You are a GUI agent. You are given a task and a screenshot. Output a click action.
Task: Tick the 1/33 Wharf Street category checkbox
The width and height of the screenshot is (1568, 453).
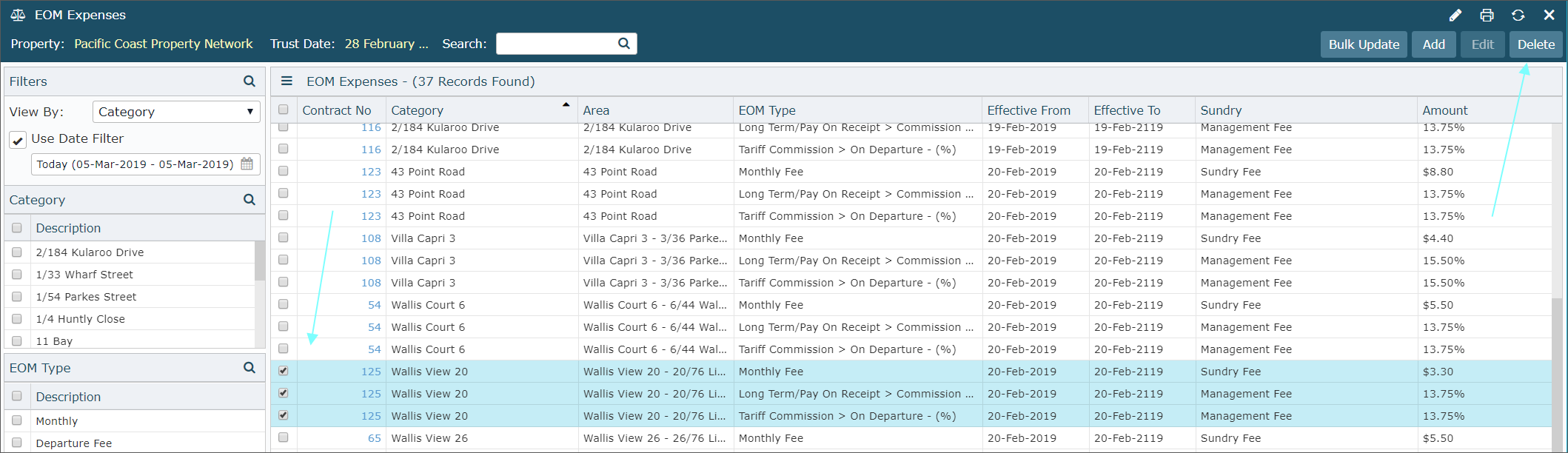click(x=17, y=275)
